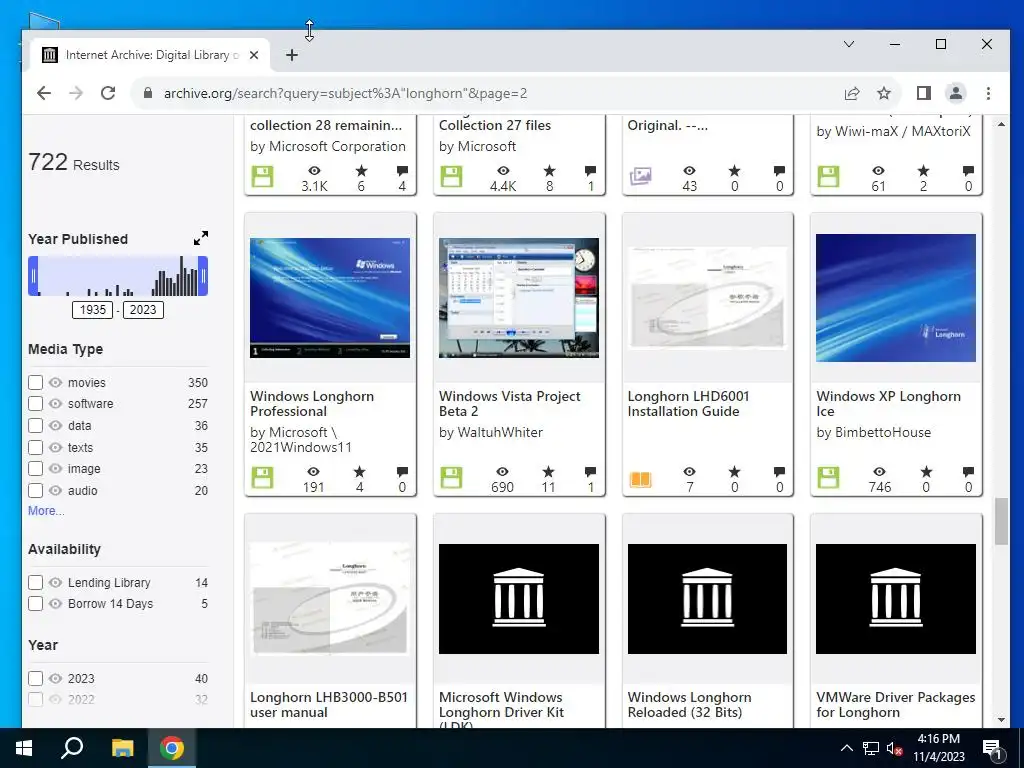Open a new browser tab

coord(292,55)
